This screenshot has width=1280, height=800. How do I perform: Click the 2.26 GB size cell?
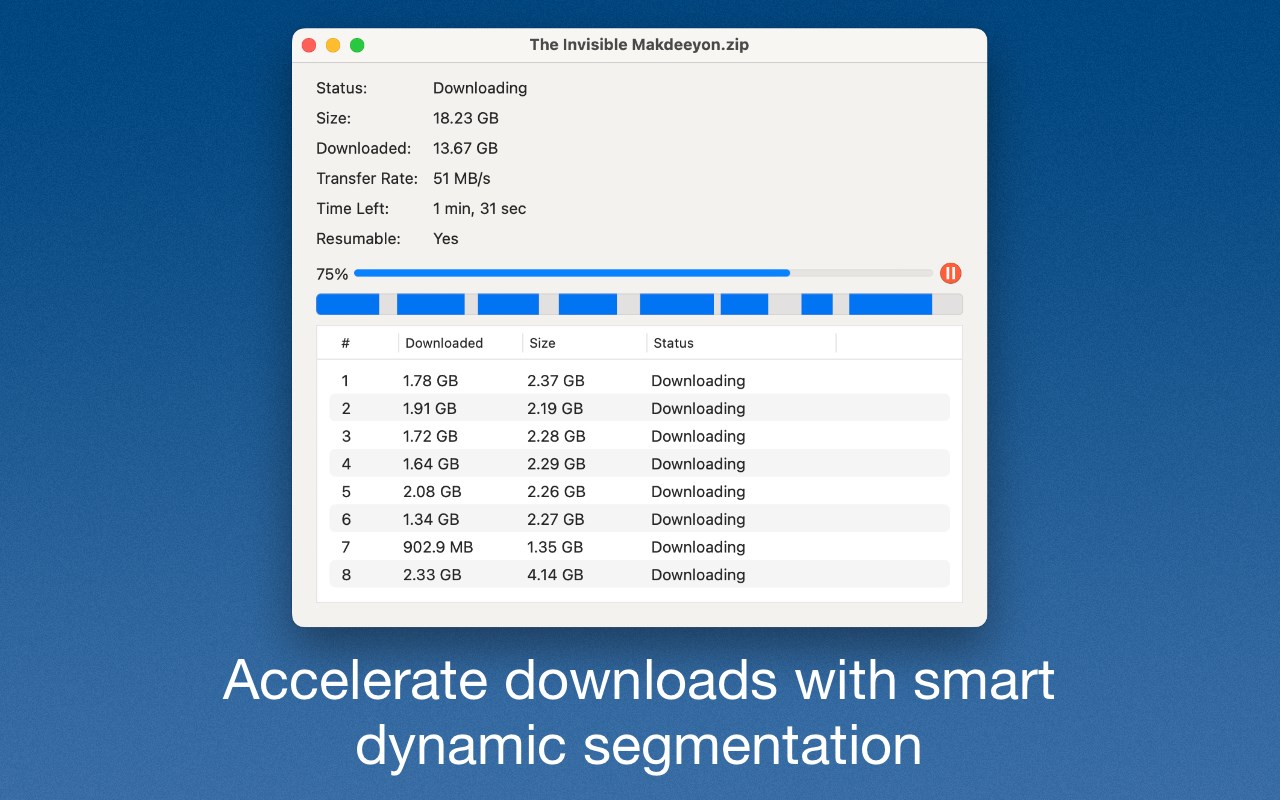(x=556, y=491)
